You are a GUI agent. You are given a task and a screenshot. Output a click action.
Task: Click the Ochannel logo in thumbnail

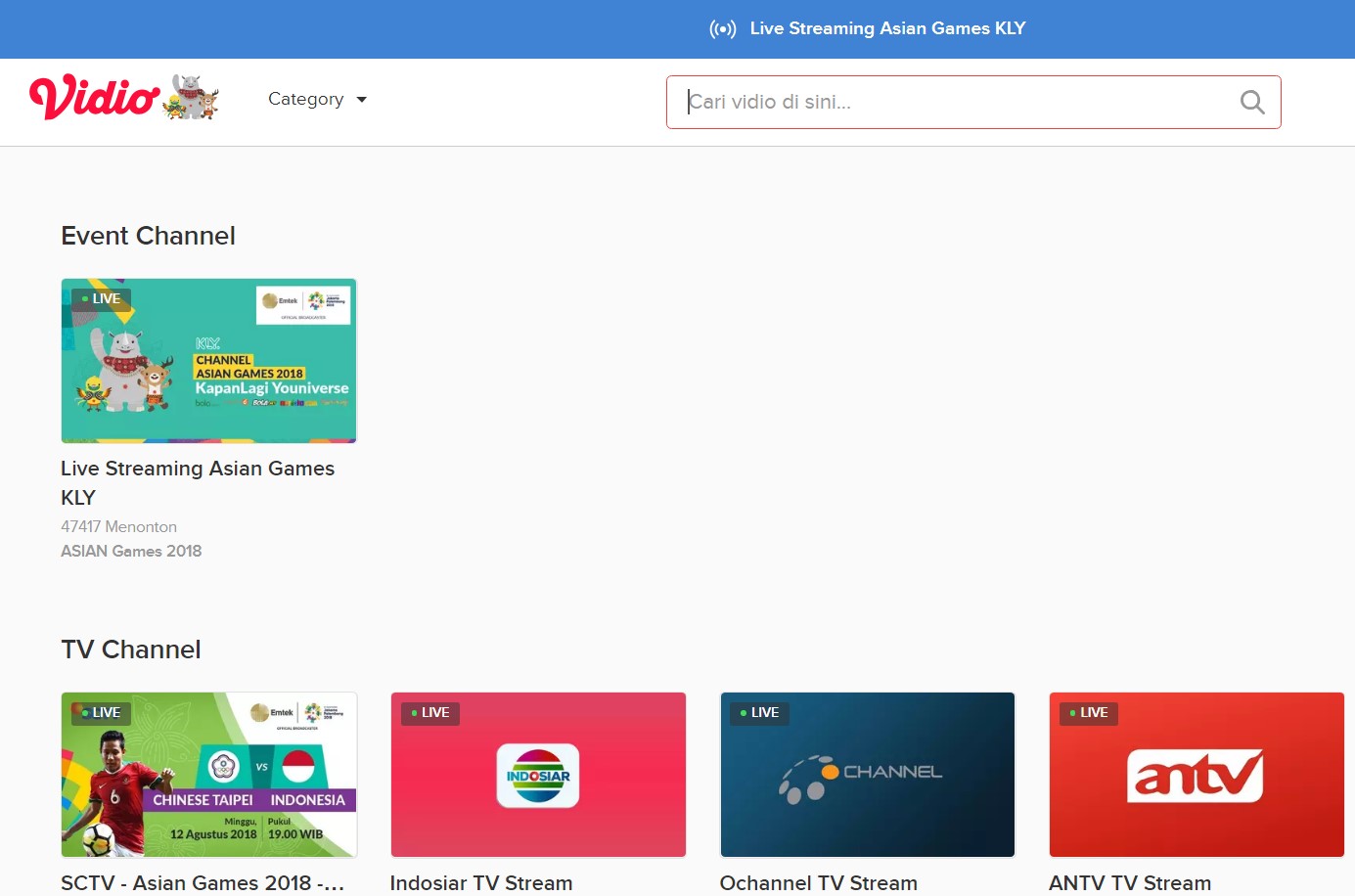[860, 778]
